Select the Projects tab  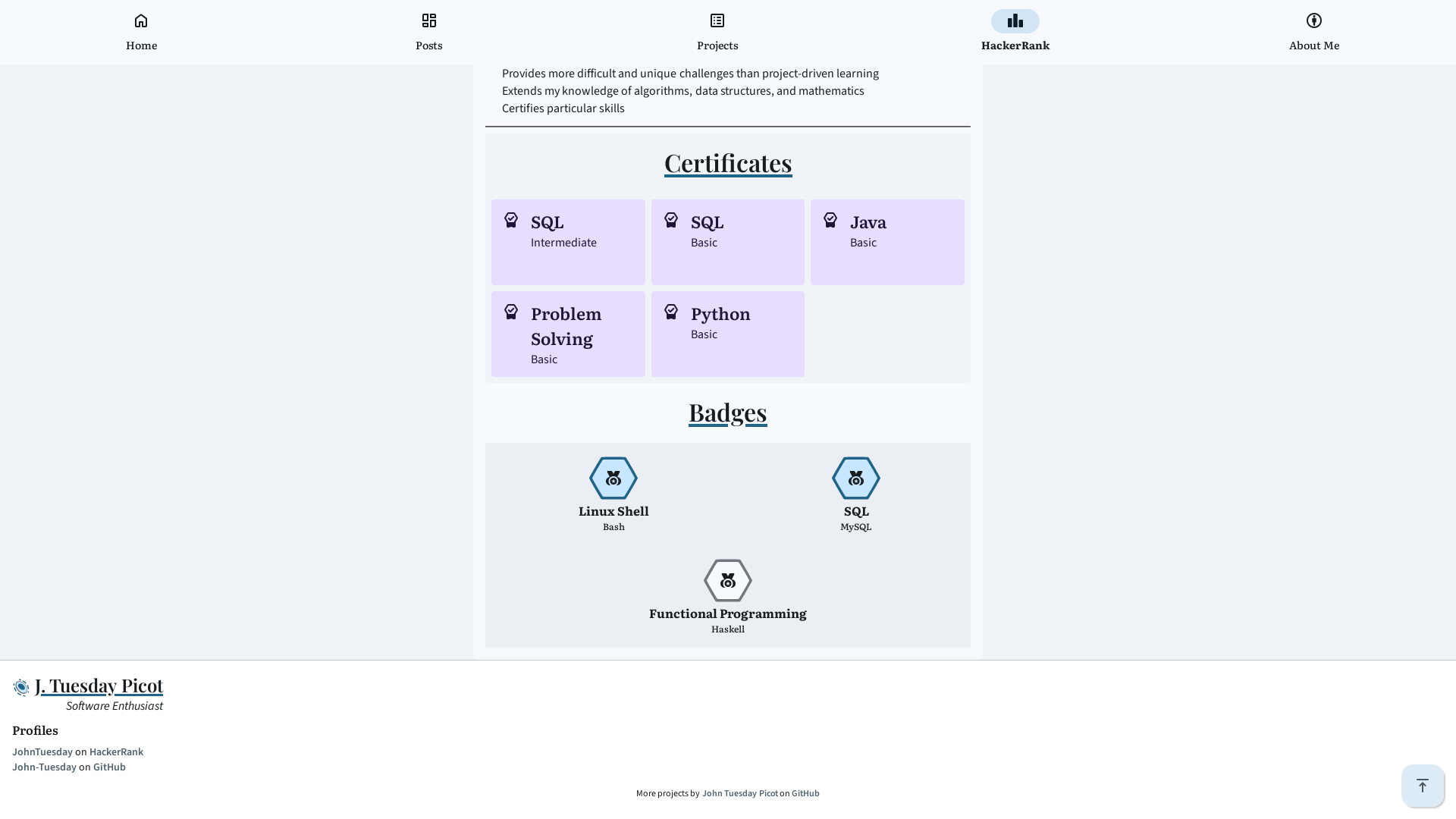pos(717,32)
